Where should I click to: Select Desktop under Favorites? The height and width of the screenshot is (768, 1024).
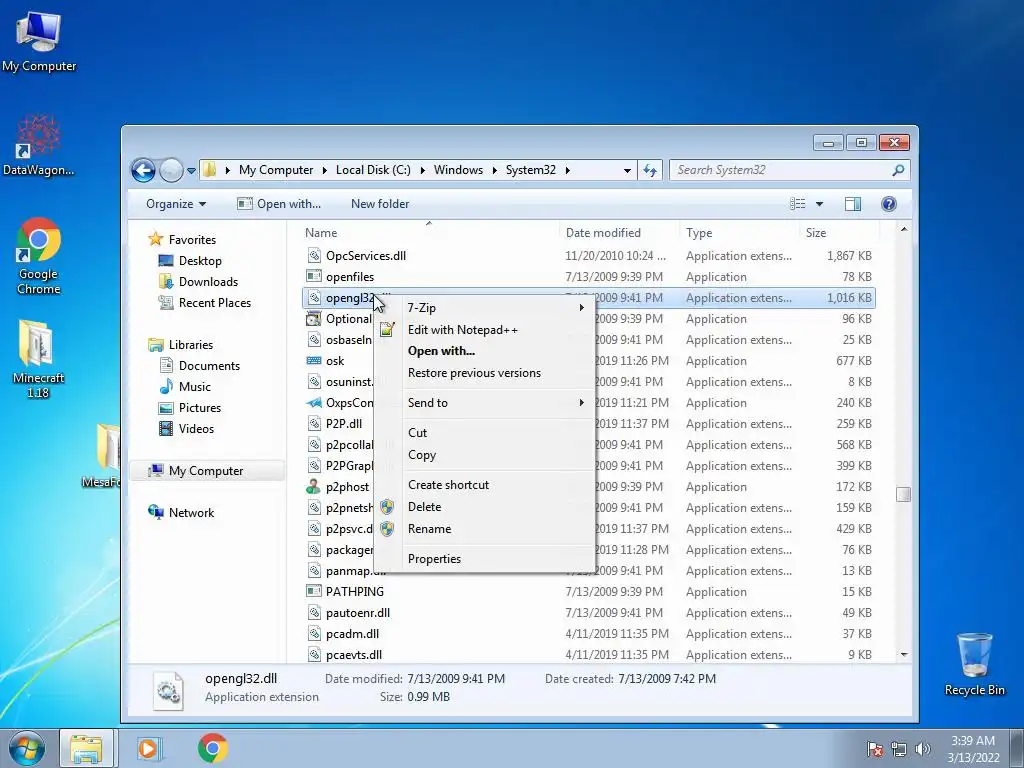(x=190, y=261)
